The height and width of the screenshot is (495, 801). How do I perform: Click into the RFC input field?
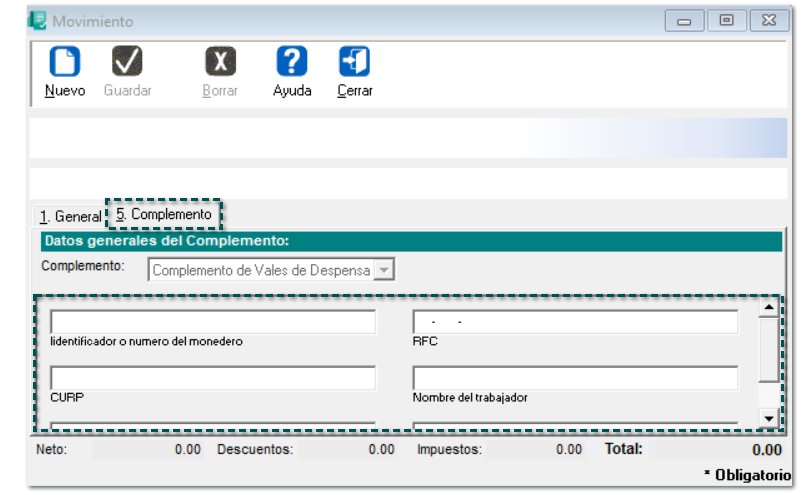click(575, 322)
